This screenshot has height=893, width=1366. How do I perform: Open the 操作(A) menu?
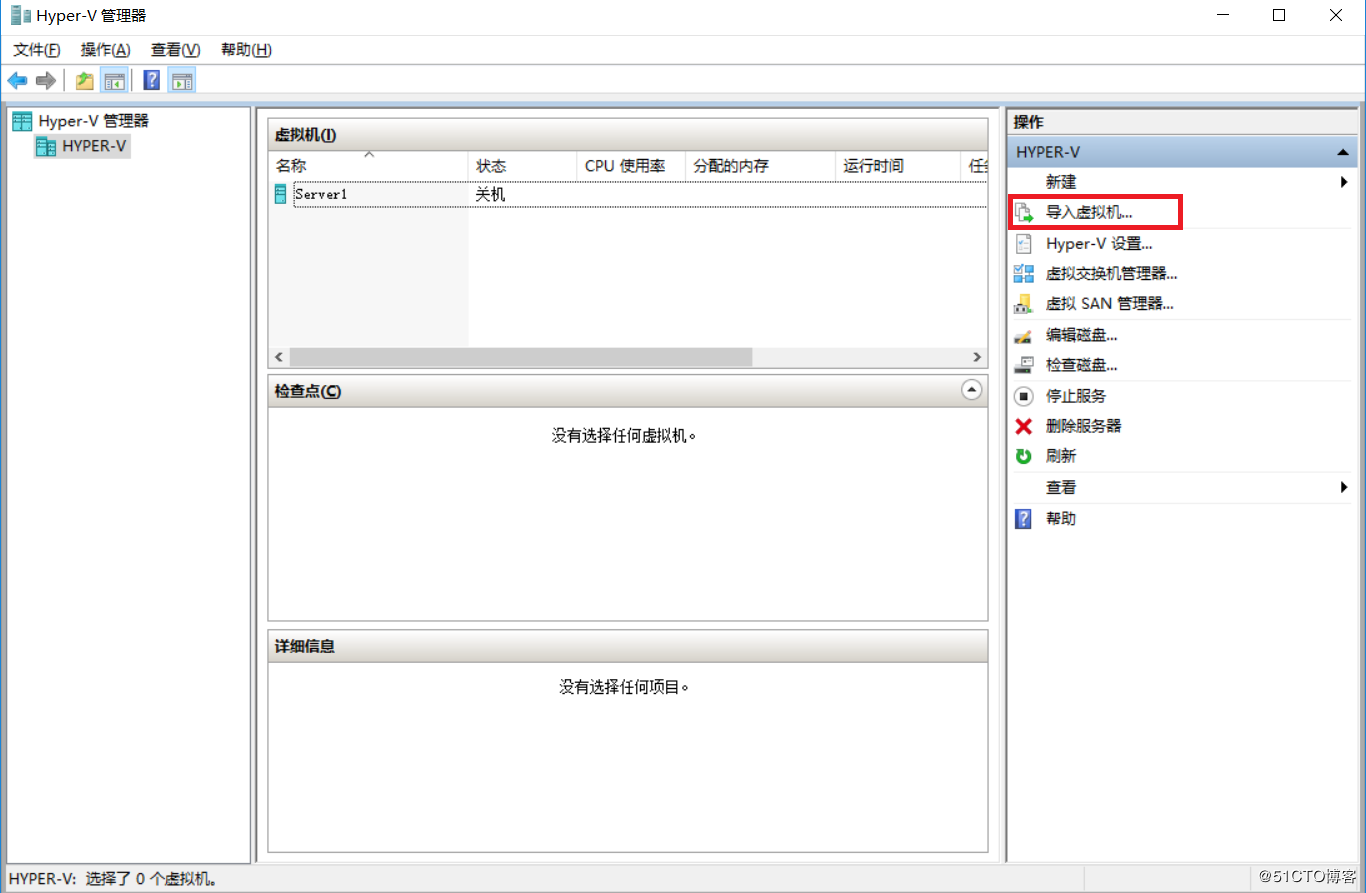coord(104,49)
